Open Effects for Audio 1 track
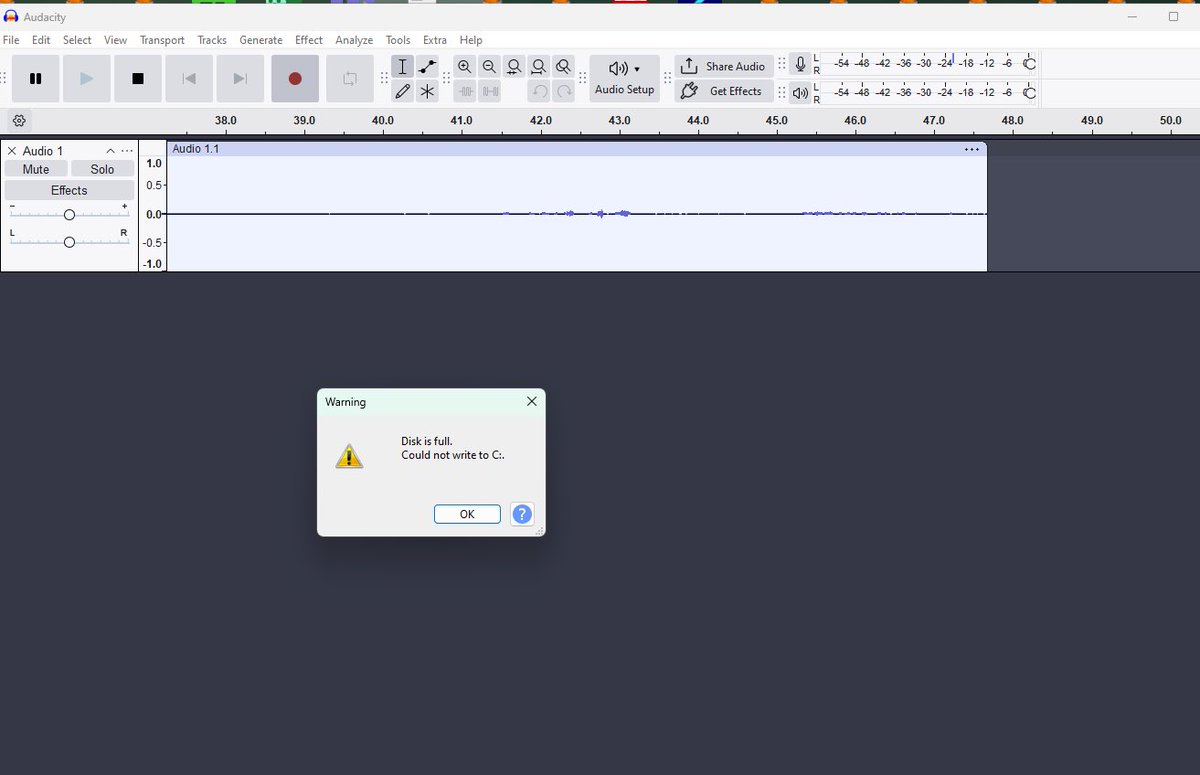This screenshot has height=775, width=1200. pos(69,190)
